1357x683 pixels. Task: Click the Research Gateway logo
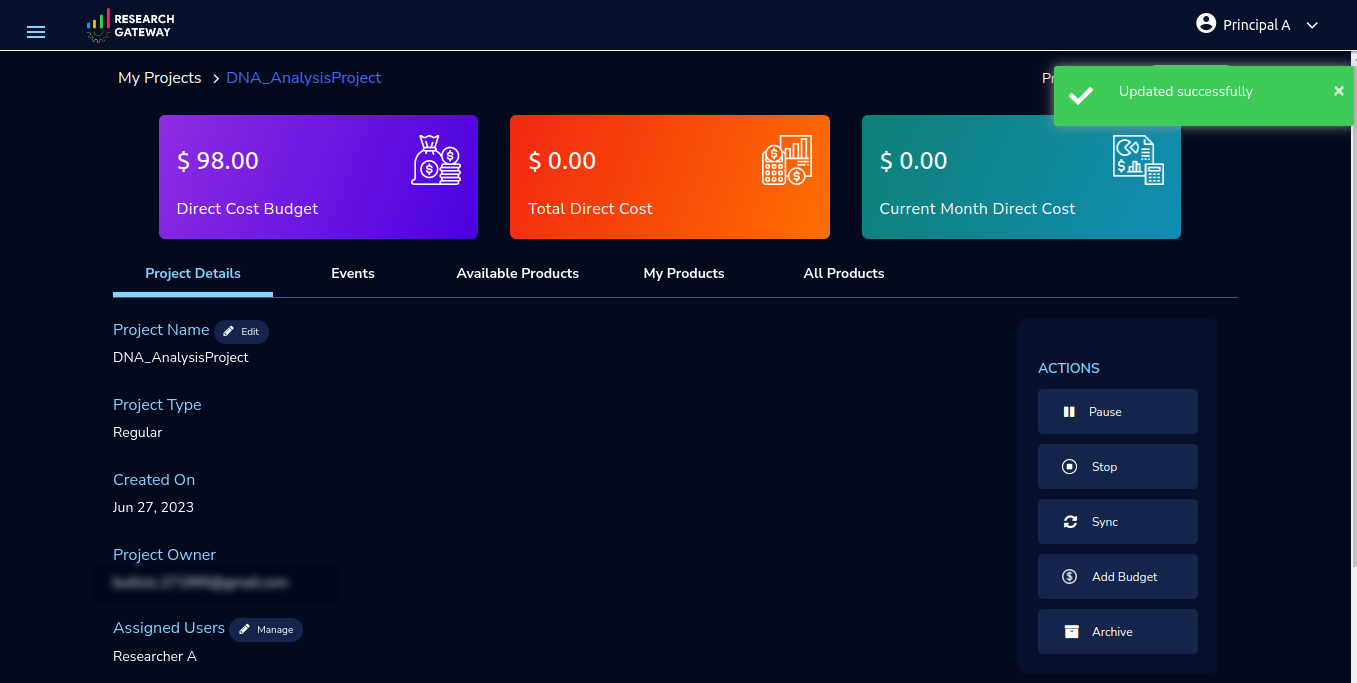[130, 25]
